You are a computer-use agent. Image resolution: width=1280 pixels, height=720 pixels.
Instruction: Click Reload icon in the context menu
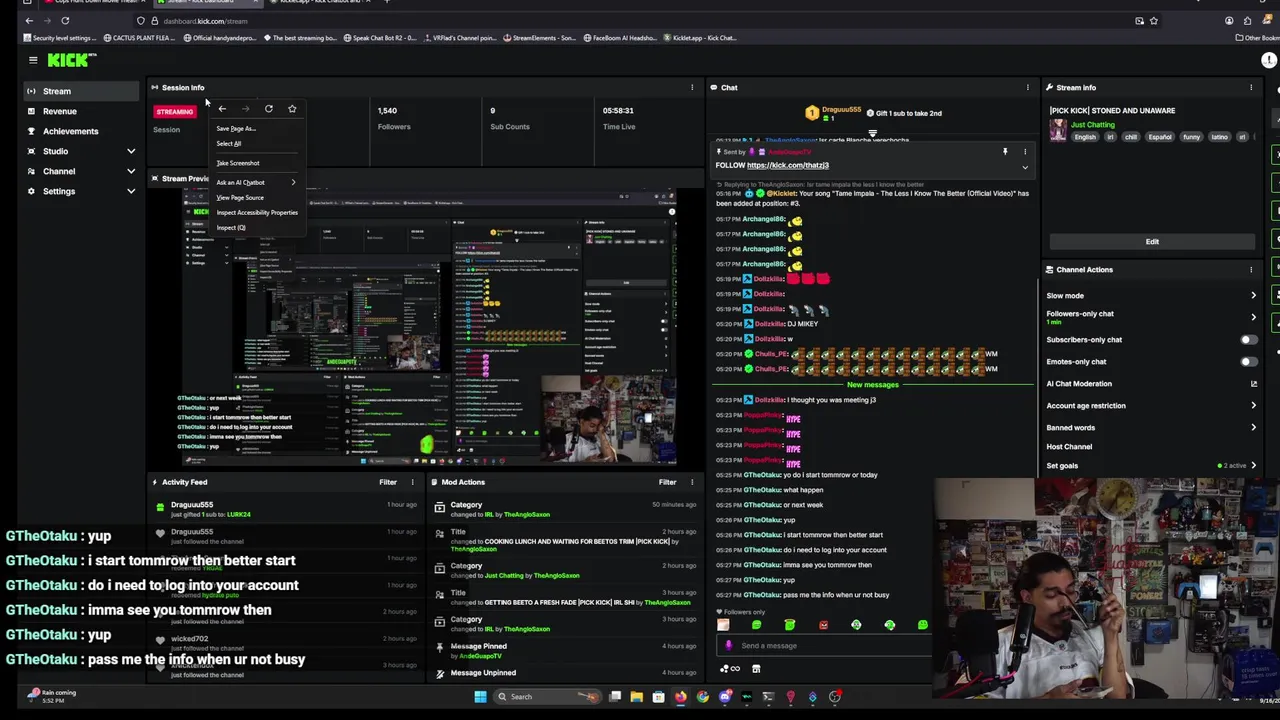[x=268, y=109]
